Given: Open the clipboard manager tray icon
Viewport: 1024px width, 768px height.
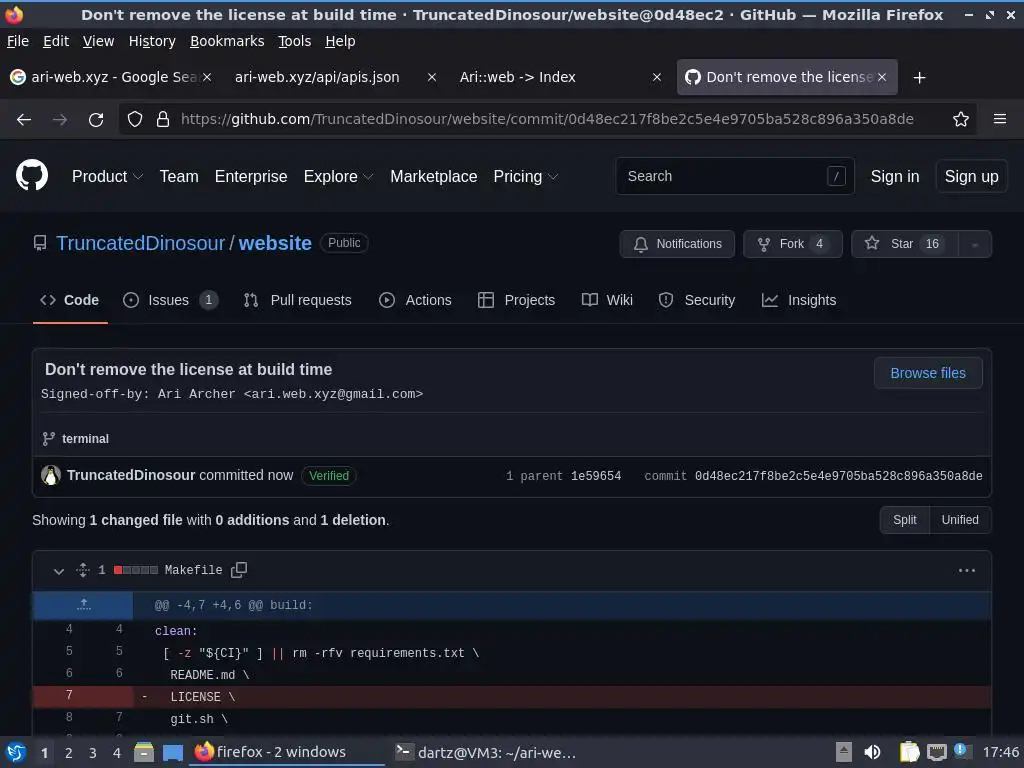Looking at the screenshot, I should click(909, 752).
